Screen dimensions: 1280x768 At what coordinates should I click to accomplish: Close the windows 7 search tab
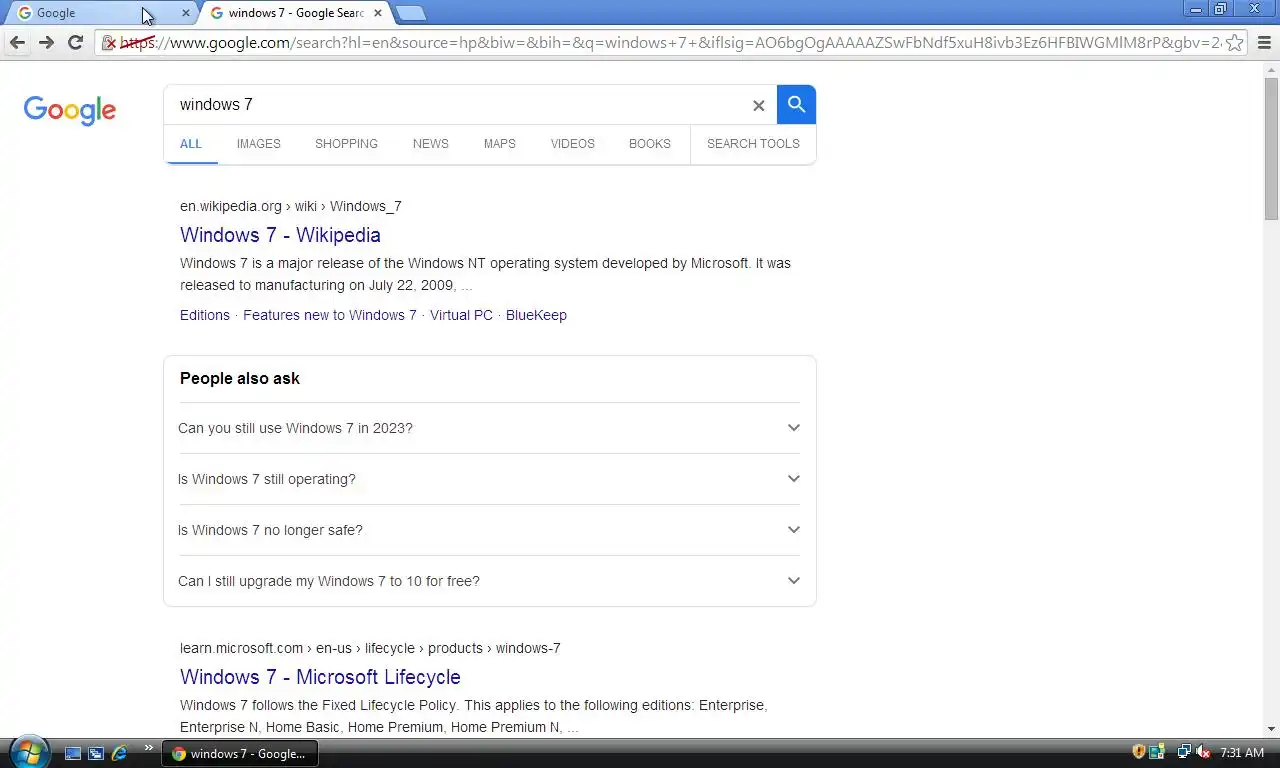click(x=378, y=13)
